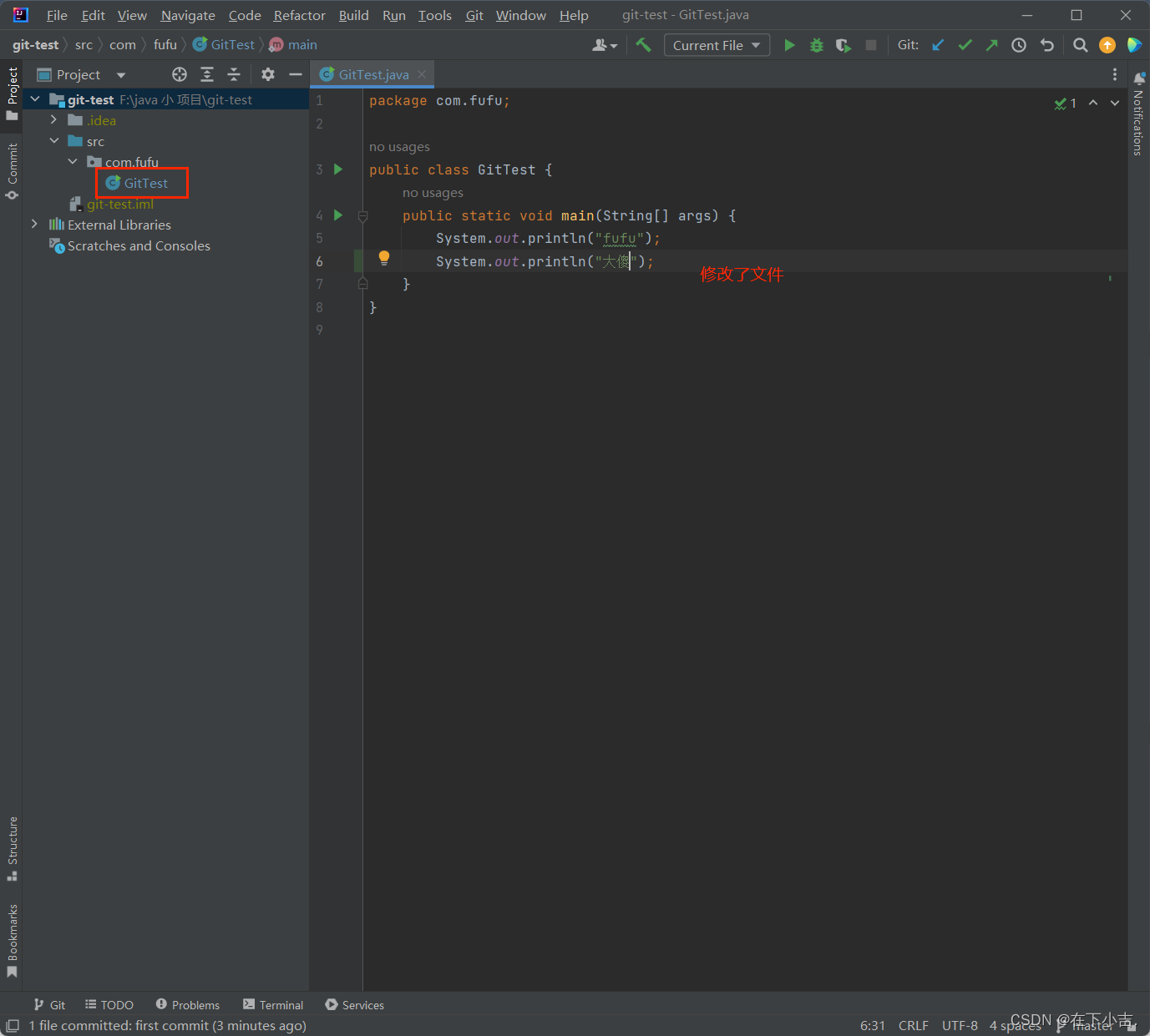The image size is (1150, 1036).
Task: Expand all in Project panel
Action: click(207, 74)
